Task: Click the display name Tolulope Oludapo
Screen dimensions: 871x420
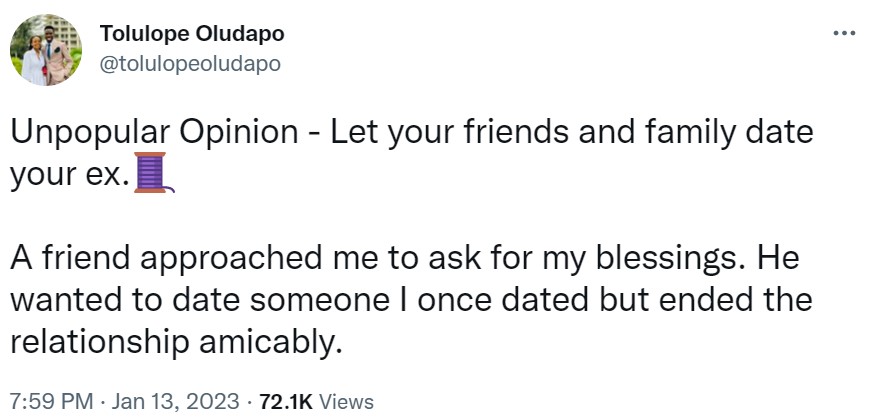Action: coord(192,34)
